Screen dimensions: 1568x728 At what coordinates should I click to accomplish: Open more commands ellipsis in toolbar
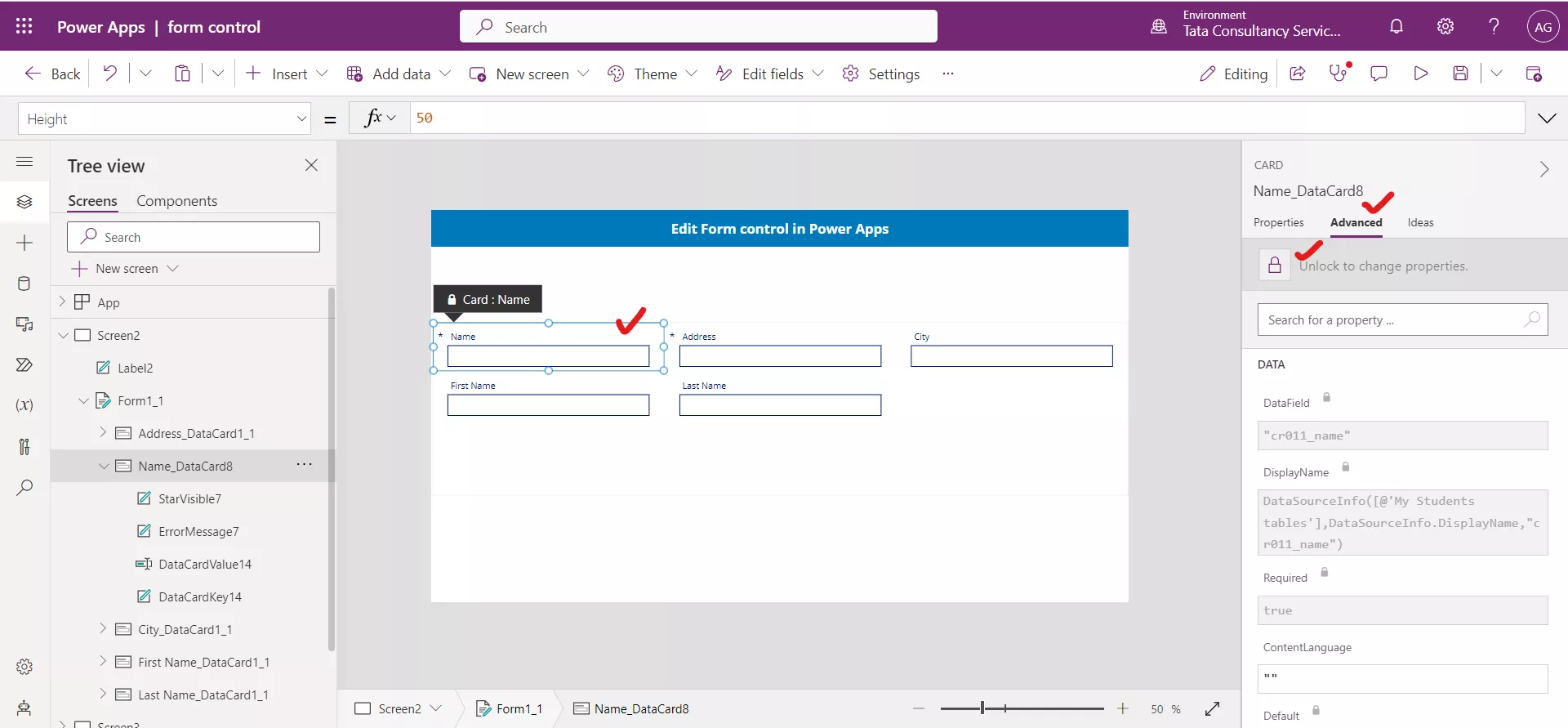coord(948,74)
